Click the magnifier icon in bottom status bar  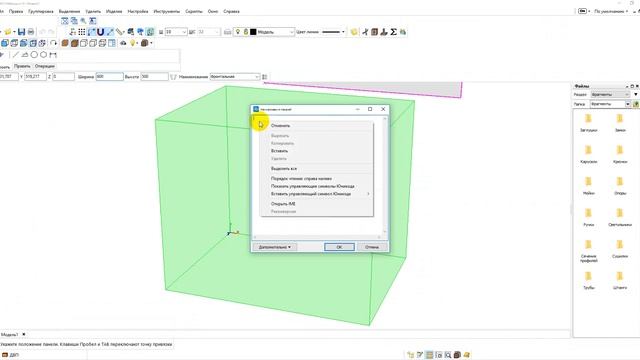(x=448, y=355)
